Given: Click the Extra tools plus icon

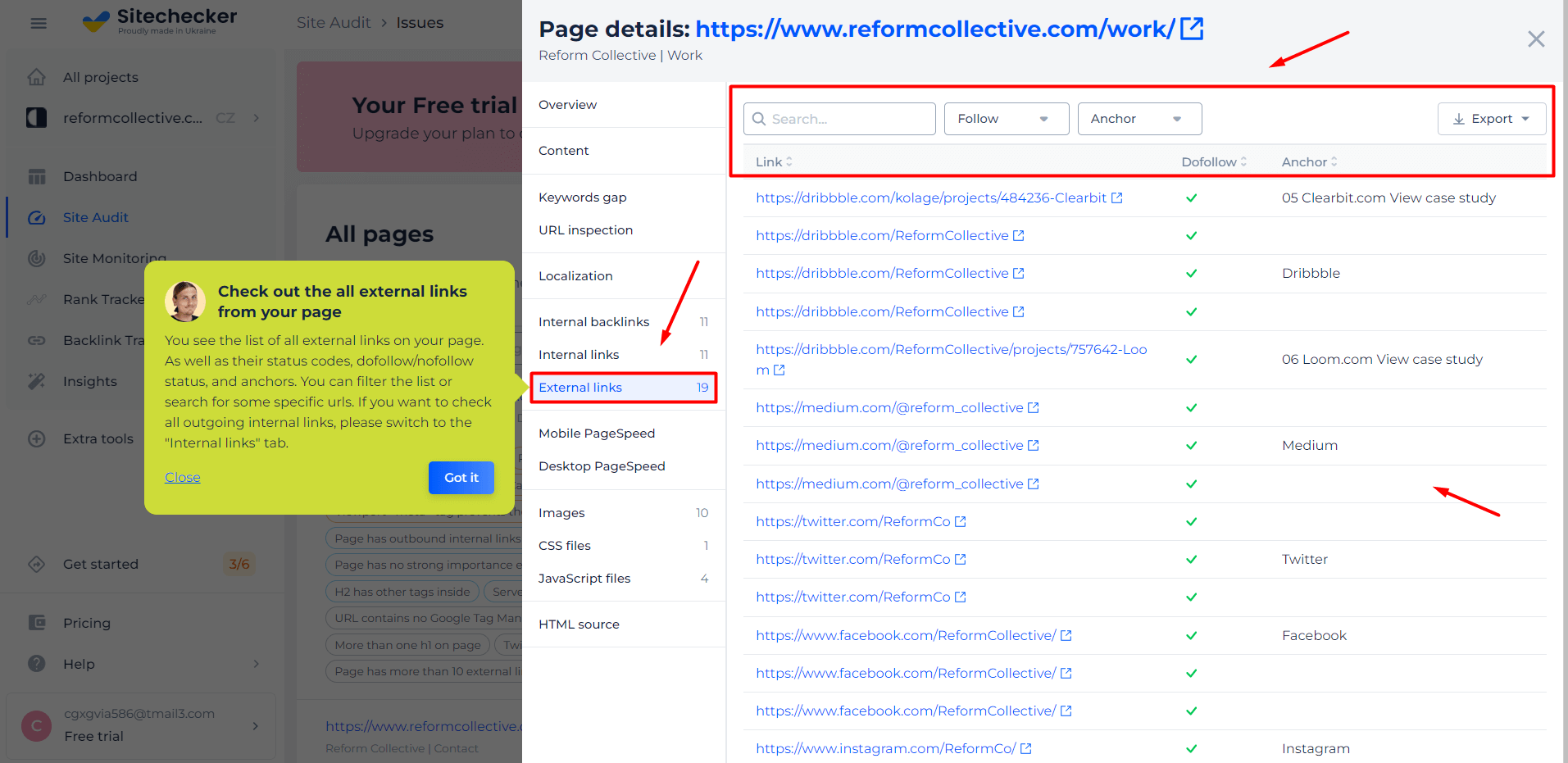Looking at the screenshot, I should click(37, 438).
